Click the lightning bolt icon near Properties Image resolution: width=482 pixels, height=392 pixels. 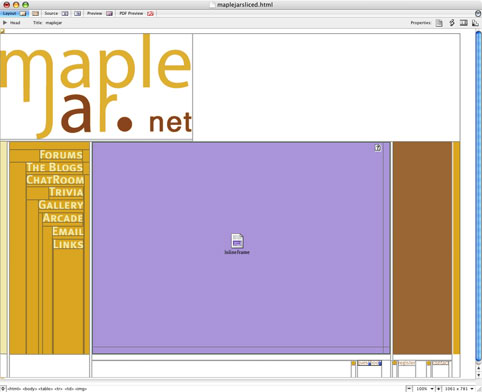tap(452, 23)
